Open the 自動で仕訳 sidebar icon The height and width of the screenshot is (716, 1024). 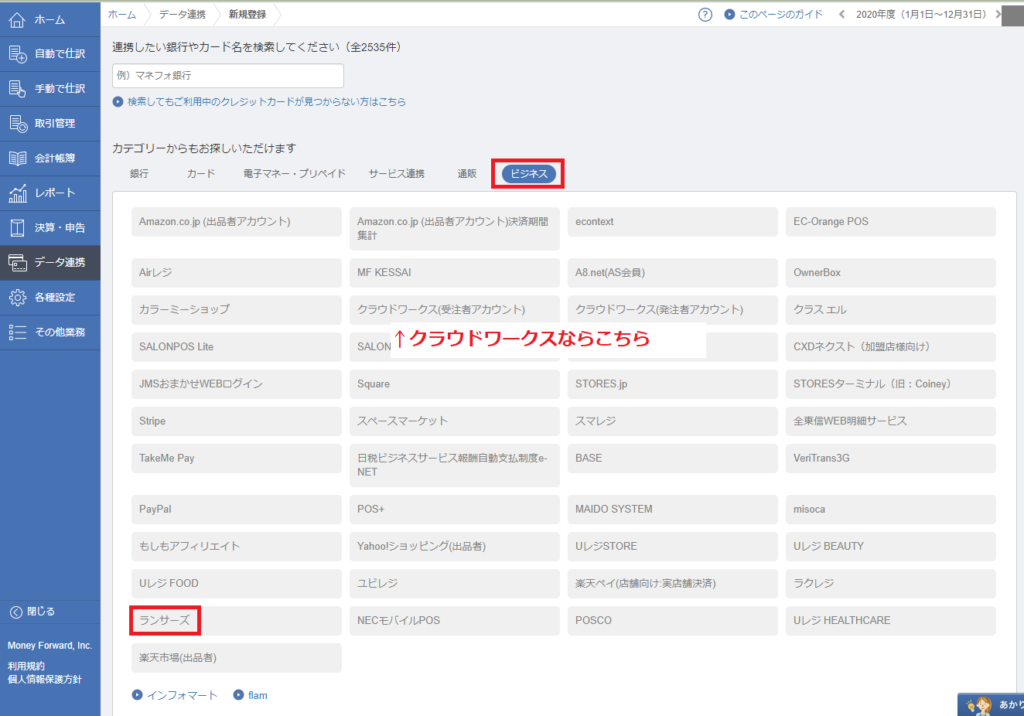pos(17,54)
